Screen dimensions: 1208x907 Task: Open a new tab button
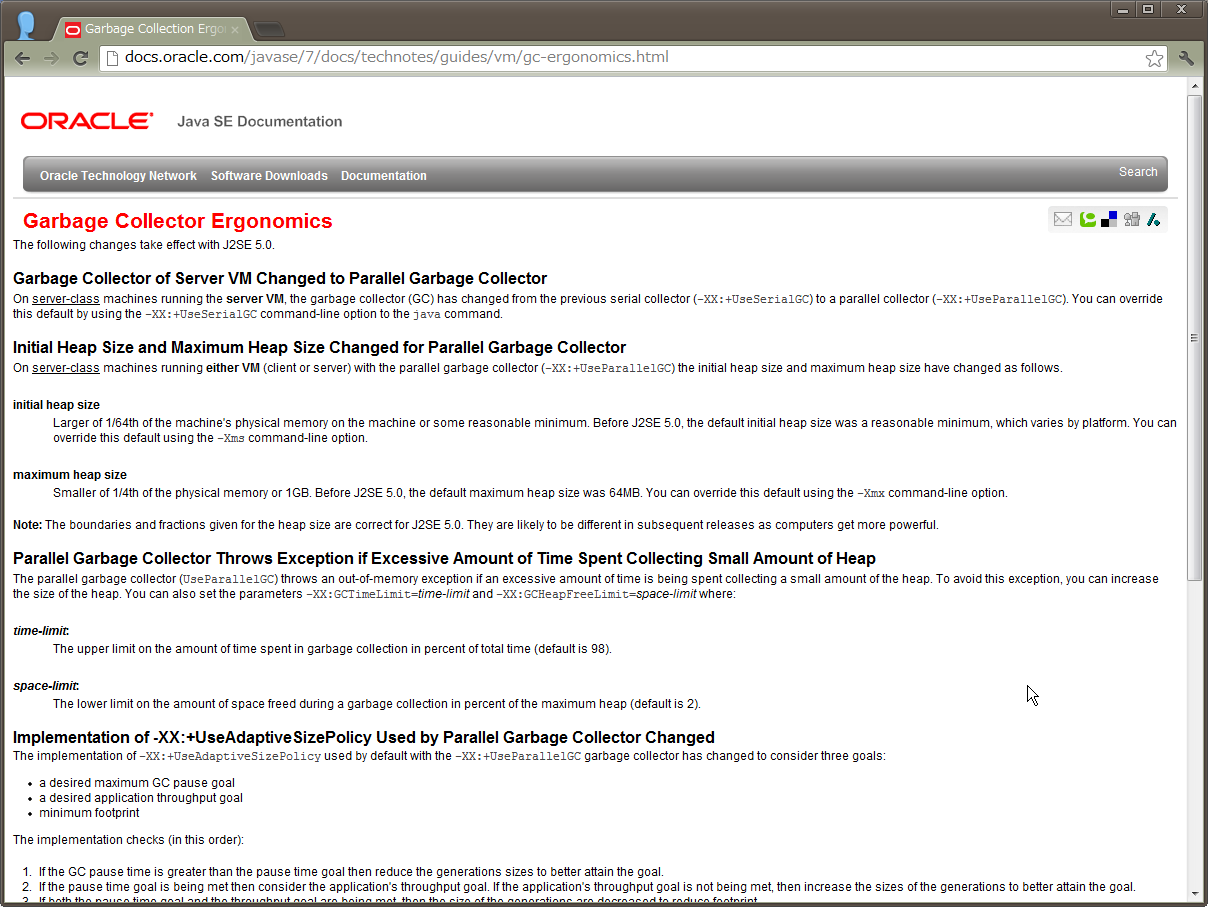click(x=268, y=29)
